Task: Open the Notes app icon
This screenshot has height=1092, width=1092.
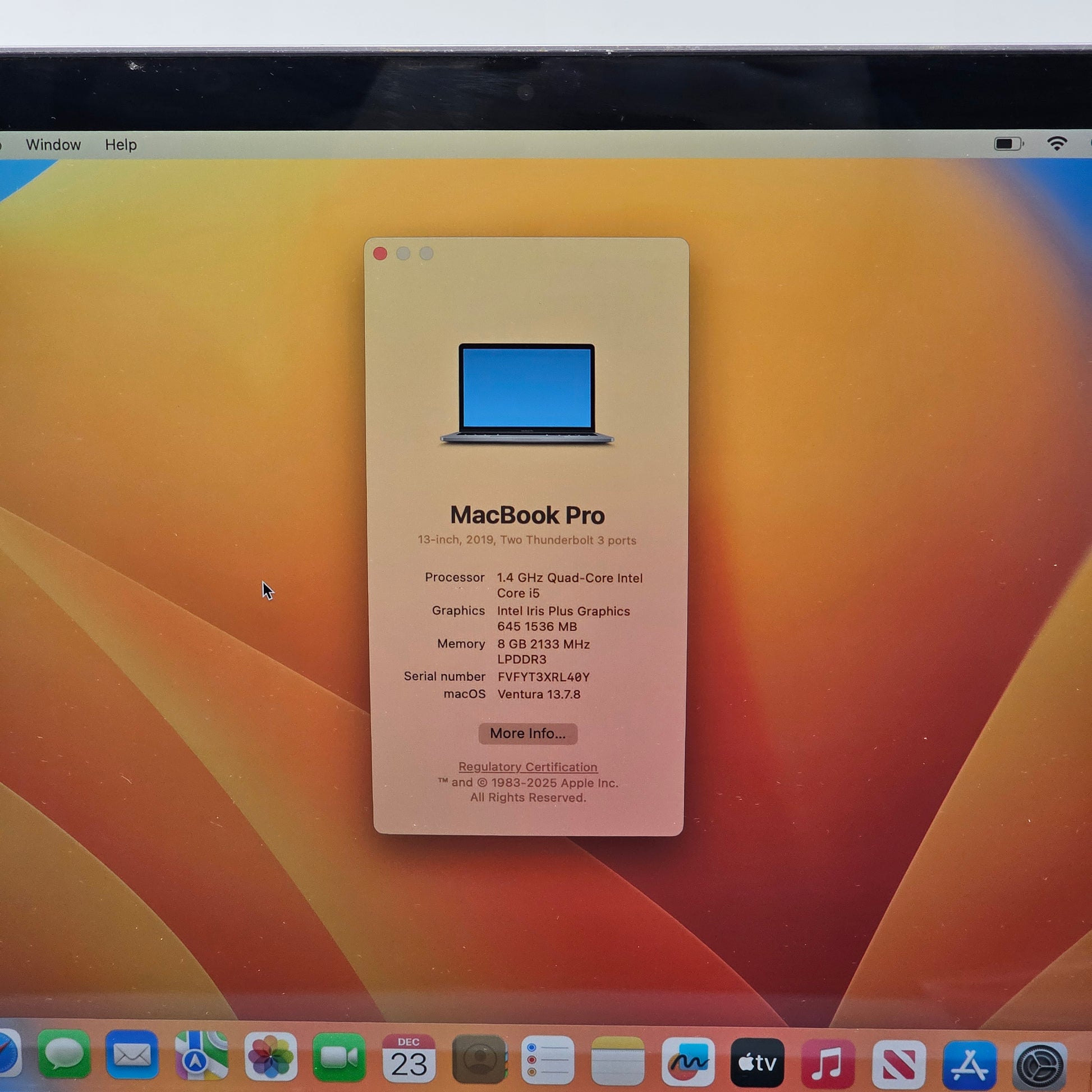Action: pos(618,1062)
